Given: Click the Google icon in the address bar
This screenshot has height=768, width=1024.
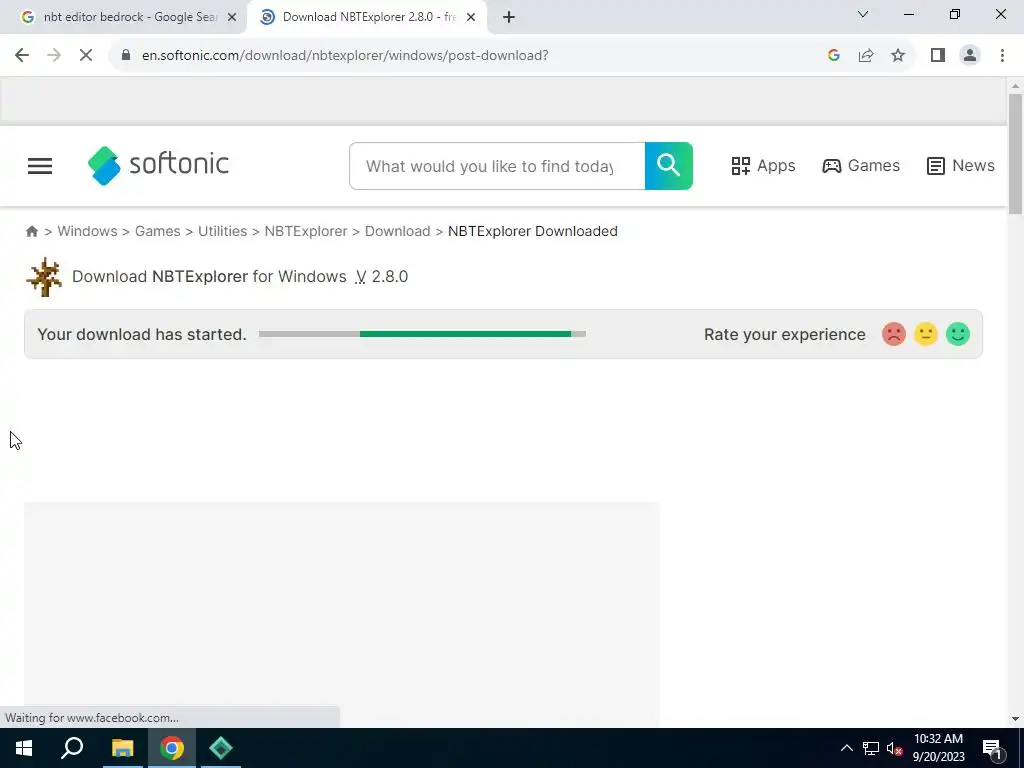Looking at the screenshot, I should pos(833,56).
